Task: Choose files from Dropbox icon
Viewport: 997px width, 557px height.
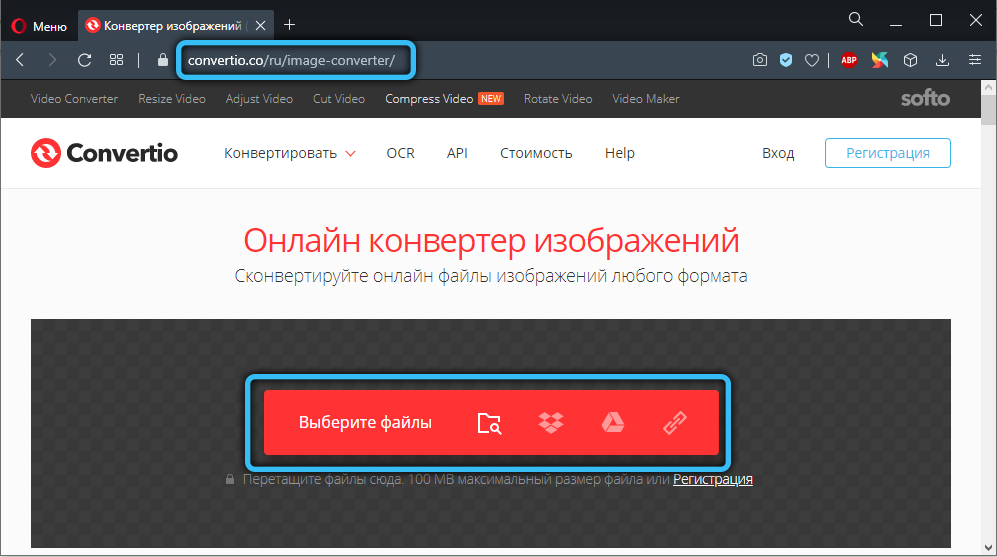Action: pyautogui.click(x=551, y=423)
